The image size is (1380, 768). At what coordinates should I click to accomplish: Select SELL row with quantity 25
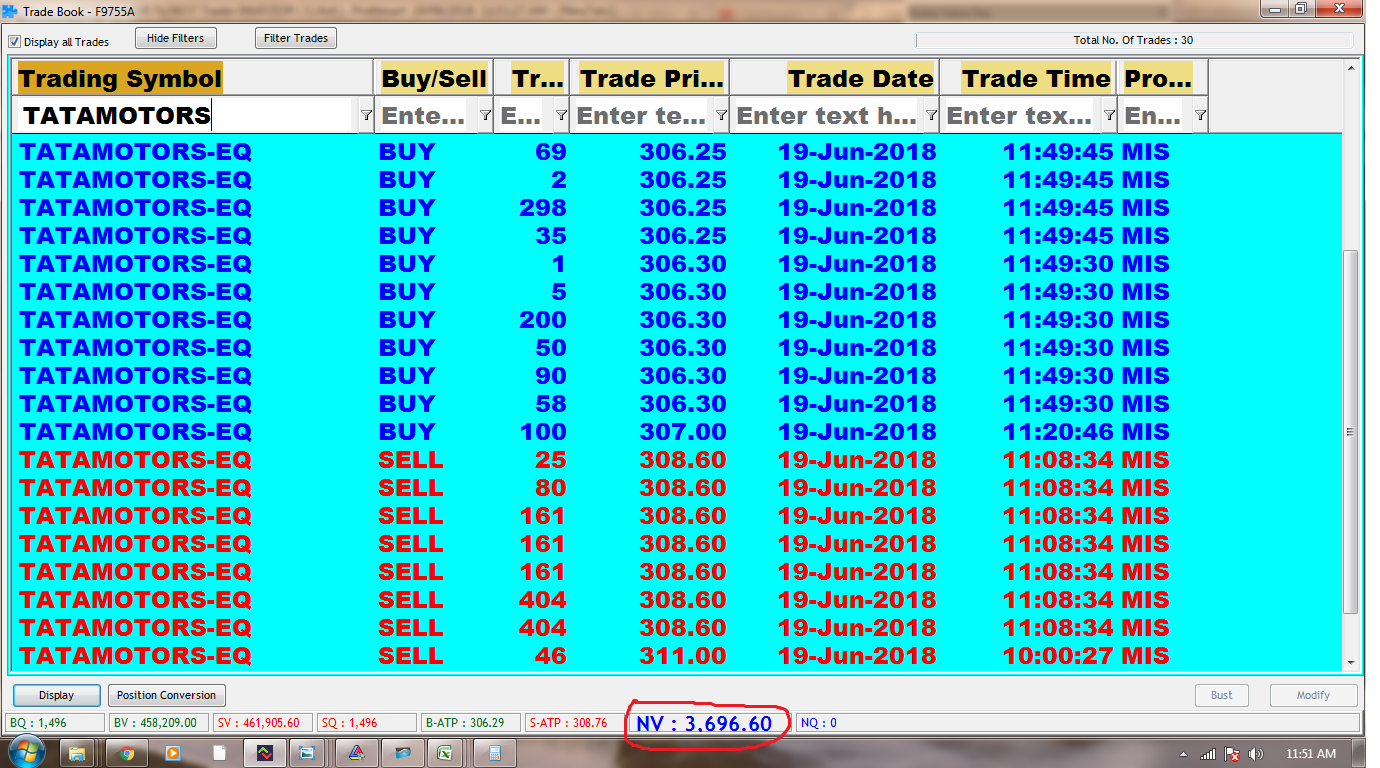click(677, 460)
